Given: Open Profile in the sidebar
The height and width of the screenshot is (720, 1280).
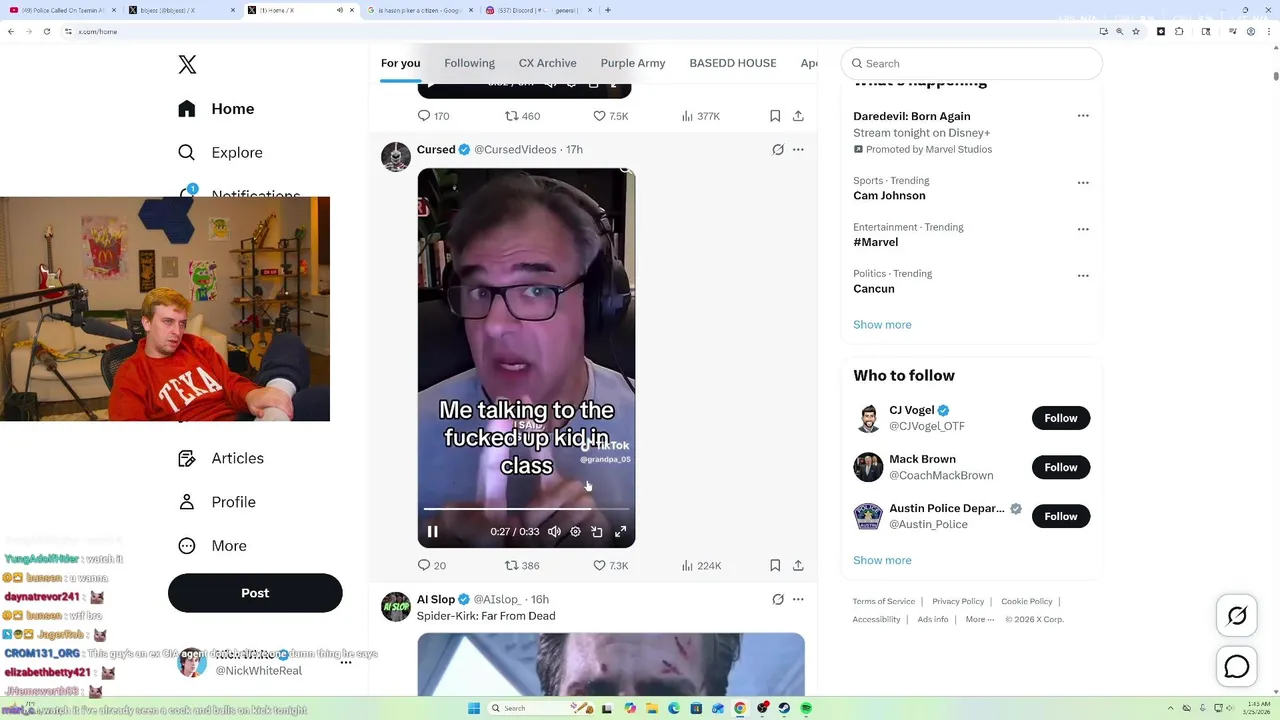Looking at the screenshot, I should point(217,502).
